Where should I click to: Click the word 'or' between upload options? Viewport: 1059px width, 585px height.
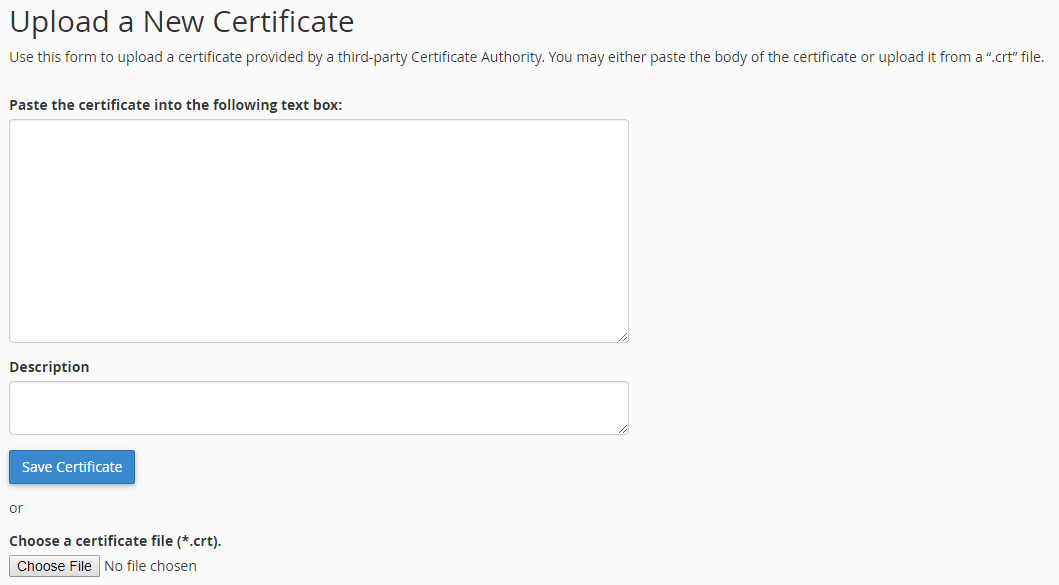click(x=15, y=507)
